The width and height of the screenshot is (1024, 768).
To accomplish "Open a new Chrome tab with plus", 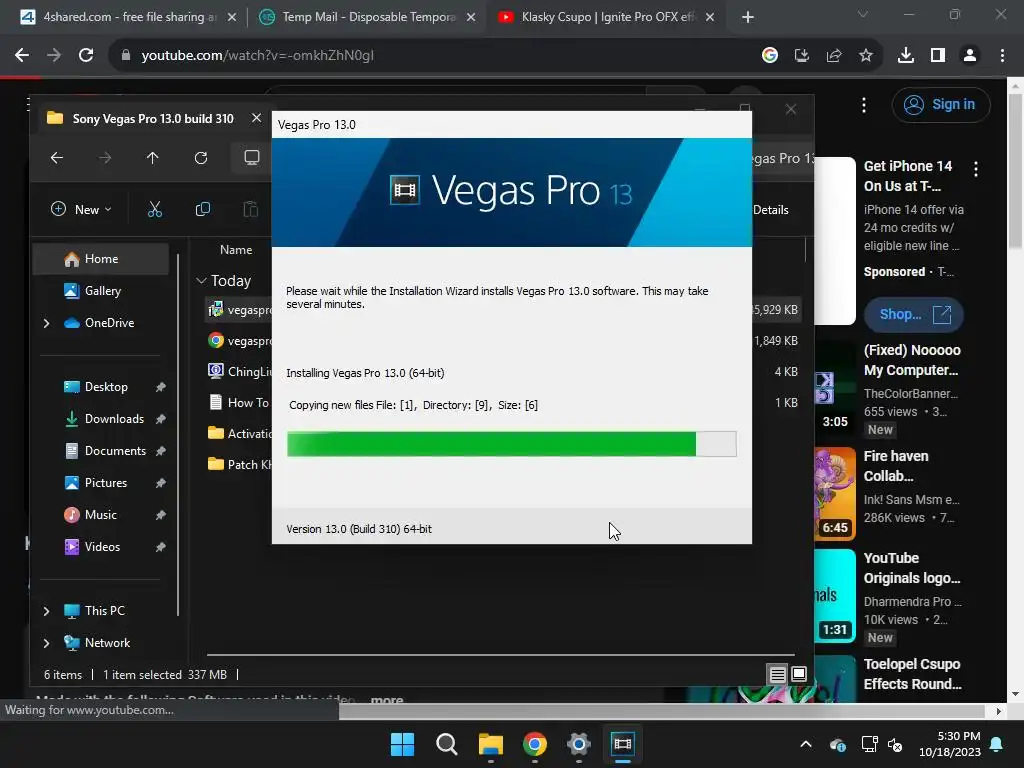I will pos(748,17).
